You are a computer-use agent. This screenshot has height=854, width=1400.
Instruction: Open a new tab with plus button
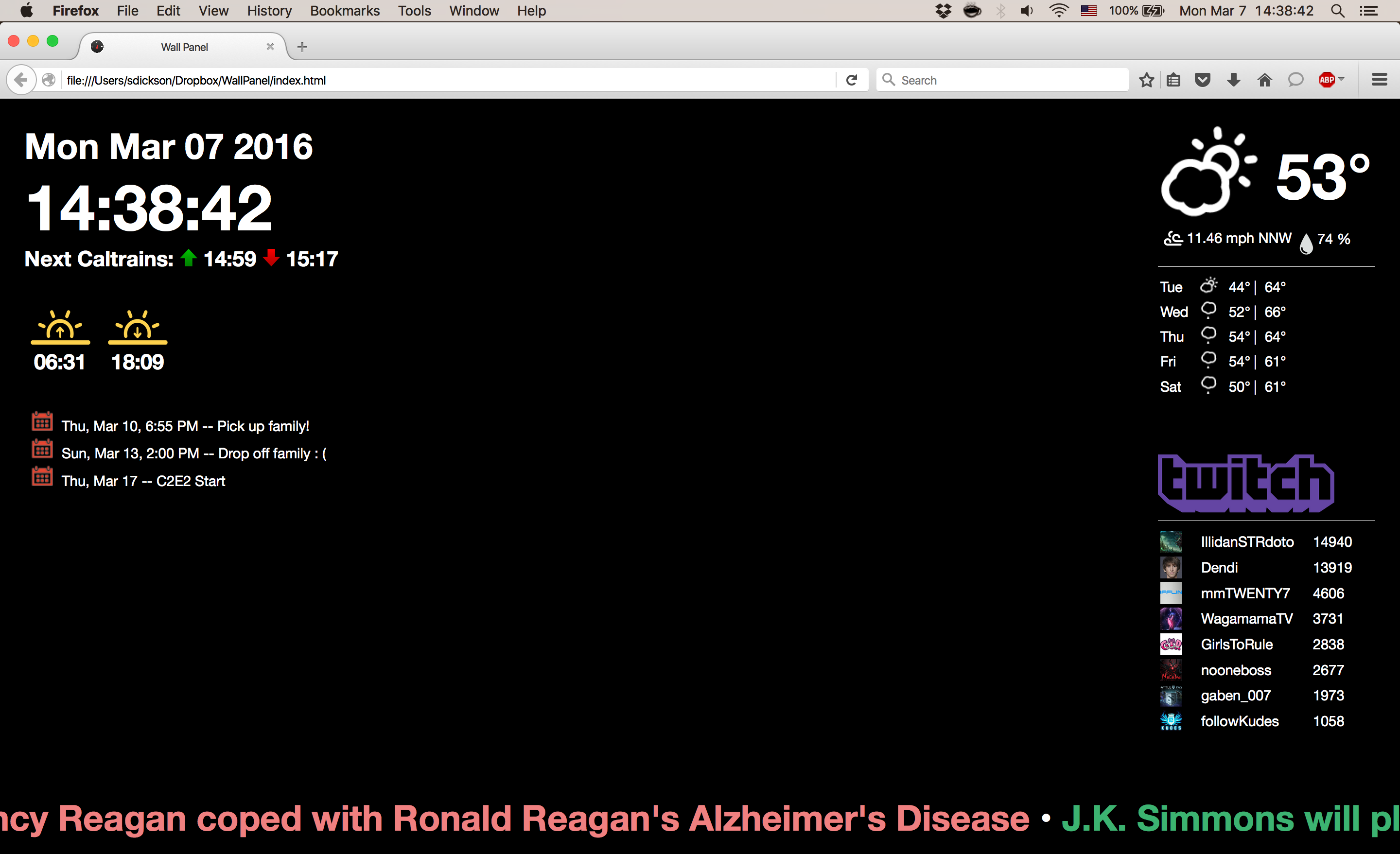click(x=302, y=47)
